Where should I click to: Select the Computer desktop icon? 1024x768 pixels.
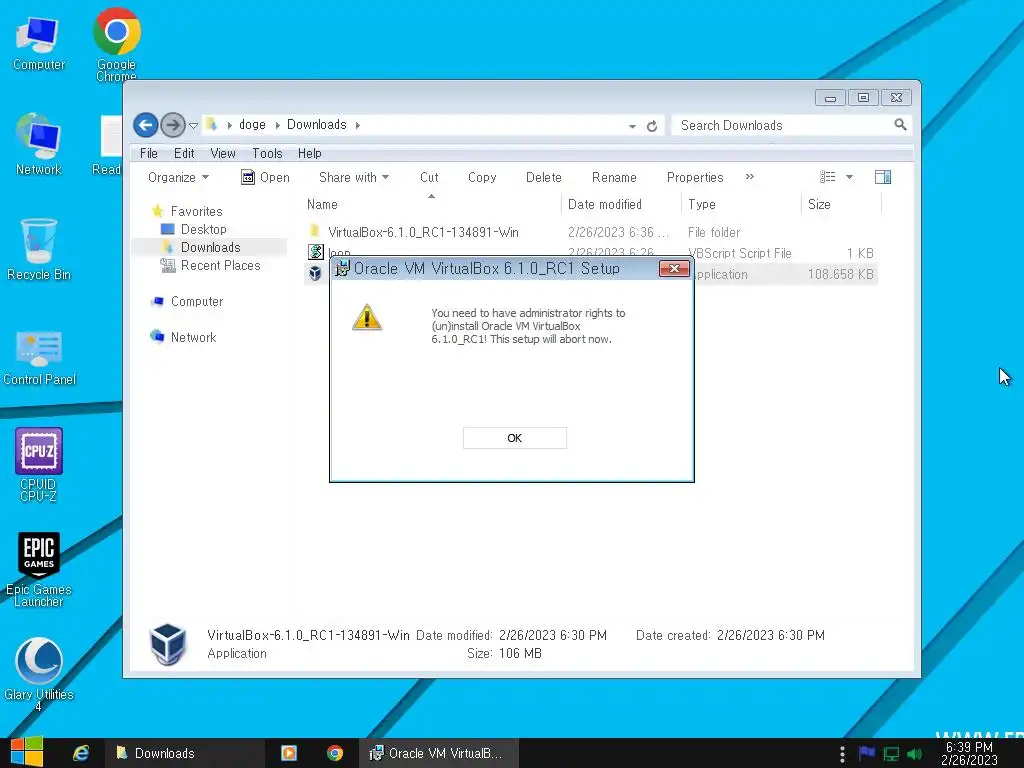click(39, 44)
